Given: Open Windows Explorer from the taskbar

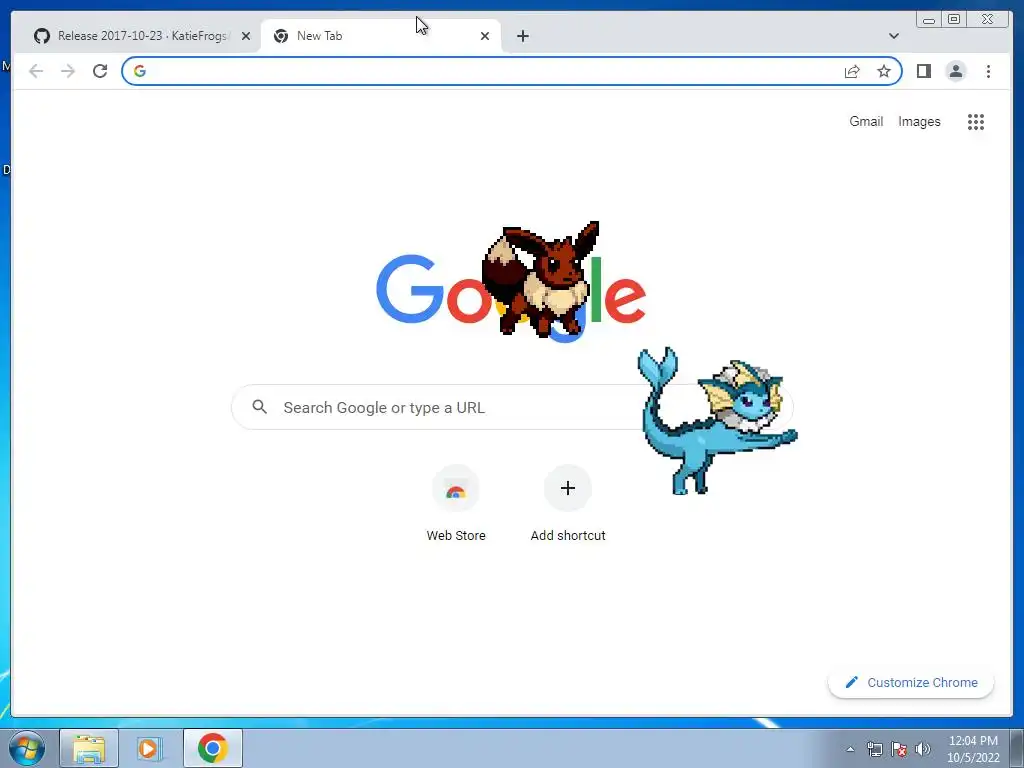Looking at the screenshot, I should 89,748.
